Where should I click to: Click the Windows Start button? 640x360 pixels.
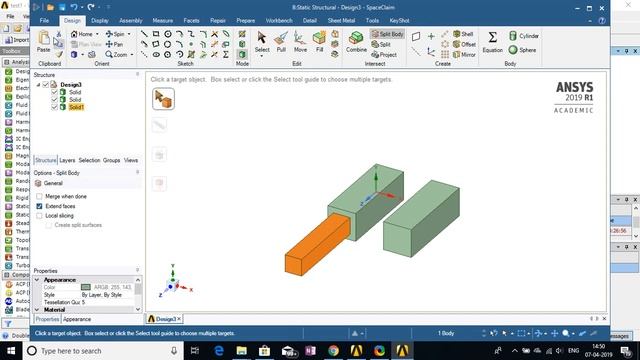(11, 351)
